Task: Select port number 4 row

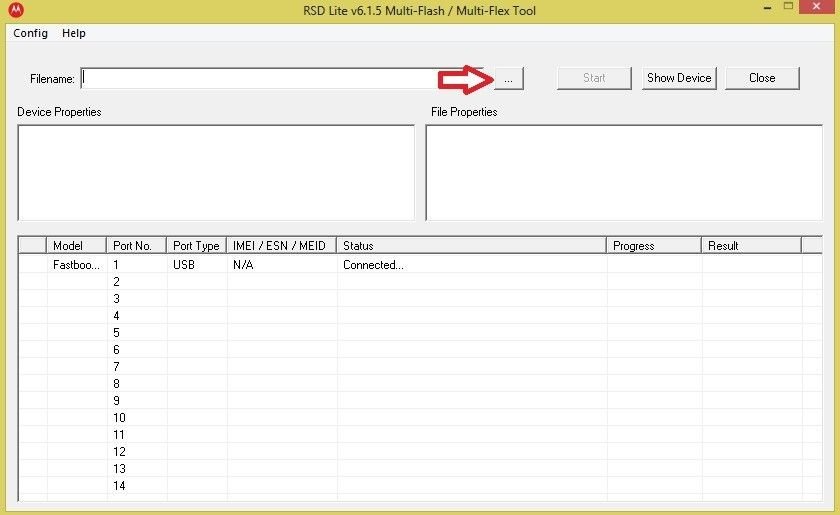Action: tap(420, 316)
